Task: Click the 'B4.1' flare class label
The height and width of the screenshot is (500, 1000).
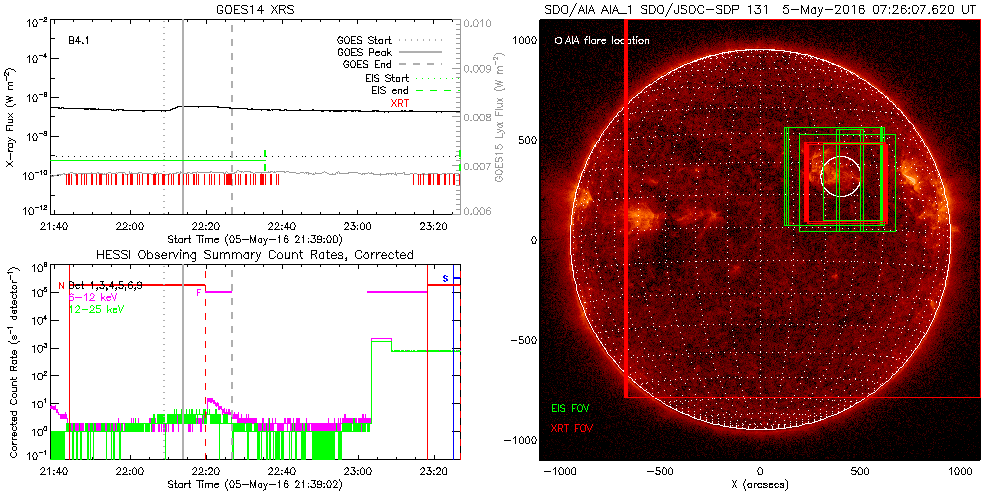Action: (81, 42)
